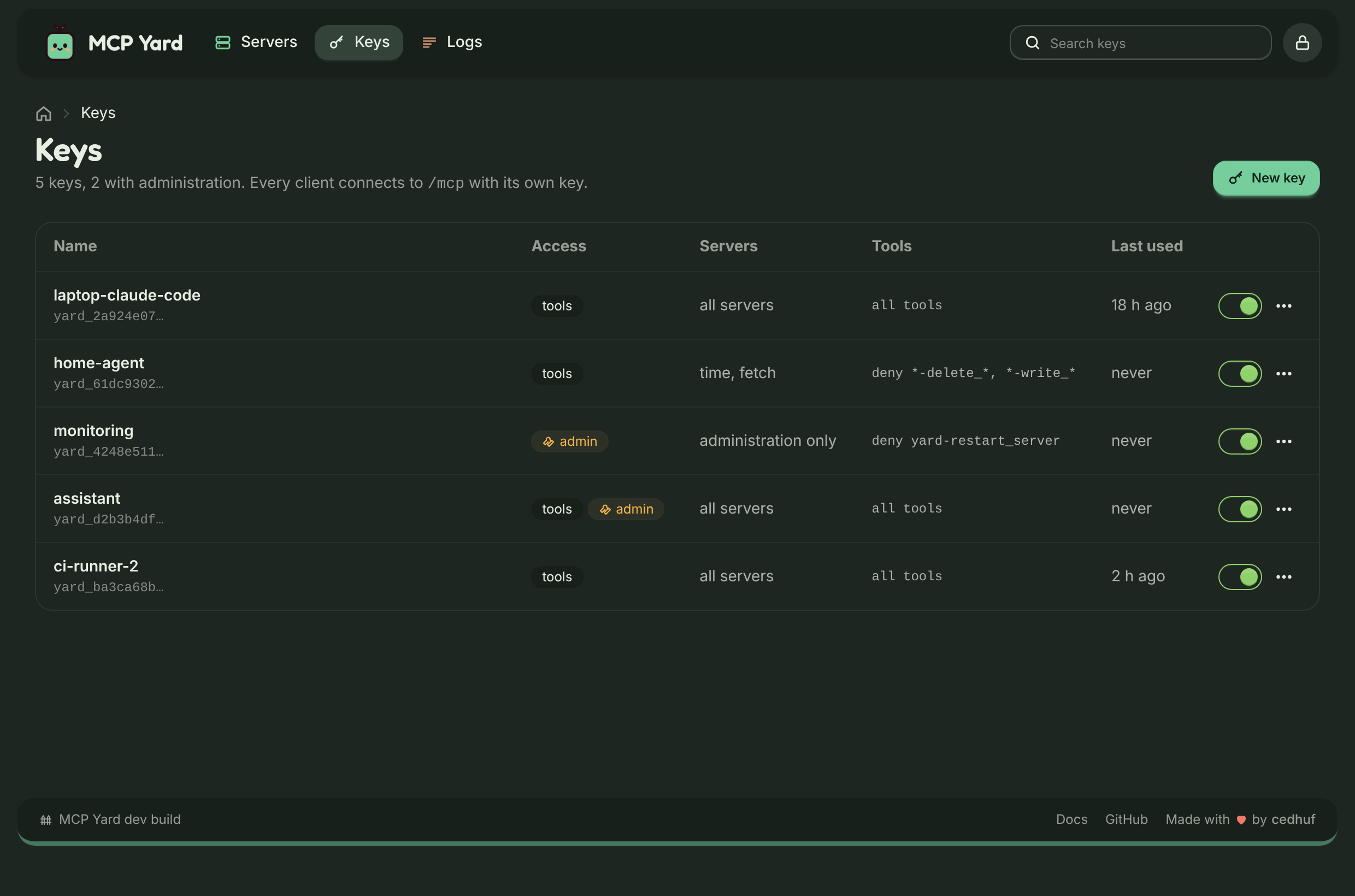
Task: Click "deny yard-restart_server" tools cell
Action: coord(965,440)
